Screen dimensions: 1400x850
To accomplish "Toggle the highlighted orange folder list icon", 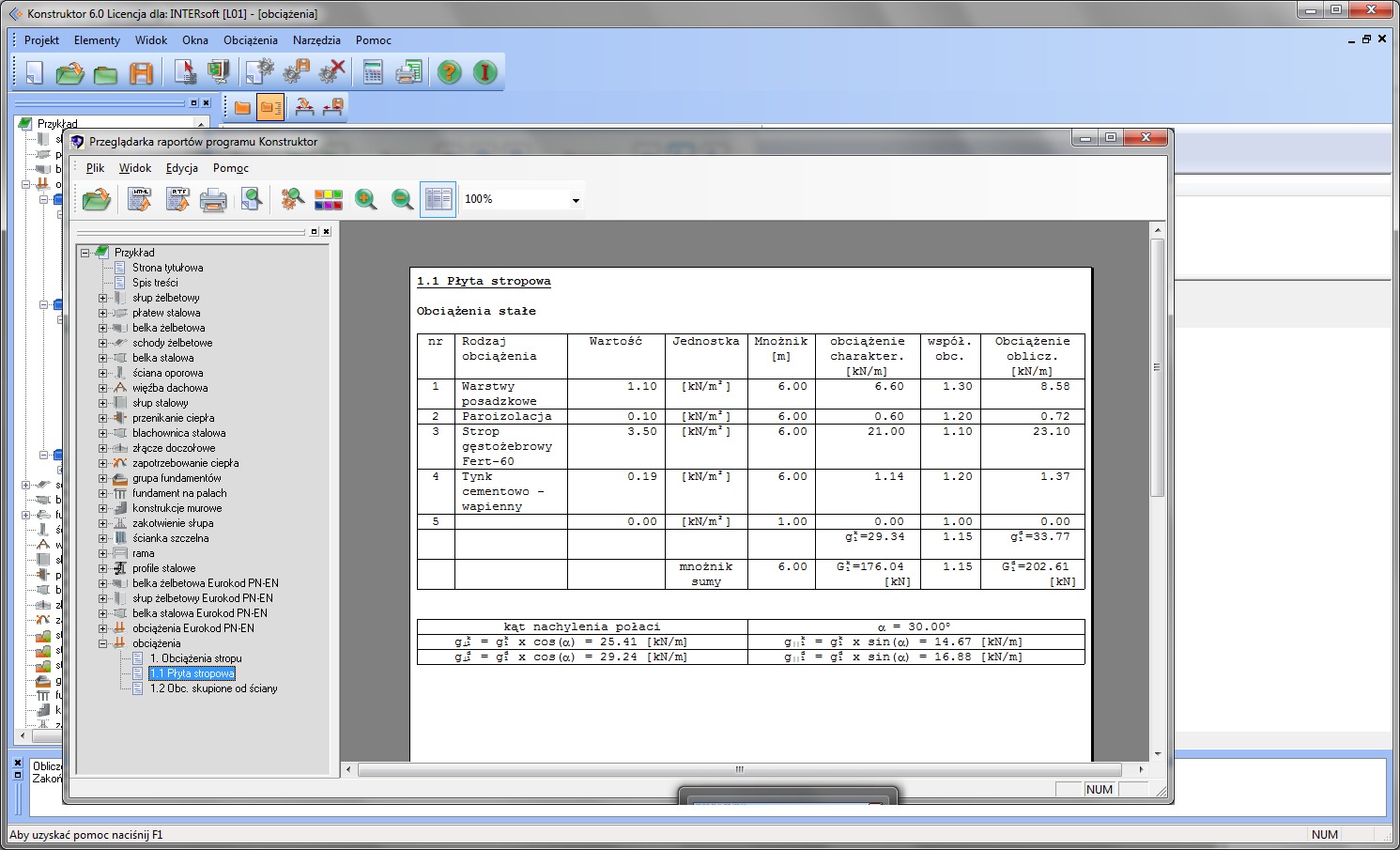I will coord(270,108).
